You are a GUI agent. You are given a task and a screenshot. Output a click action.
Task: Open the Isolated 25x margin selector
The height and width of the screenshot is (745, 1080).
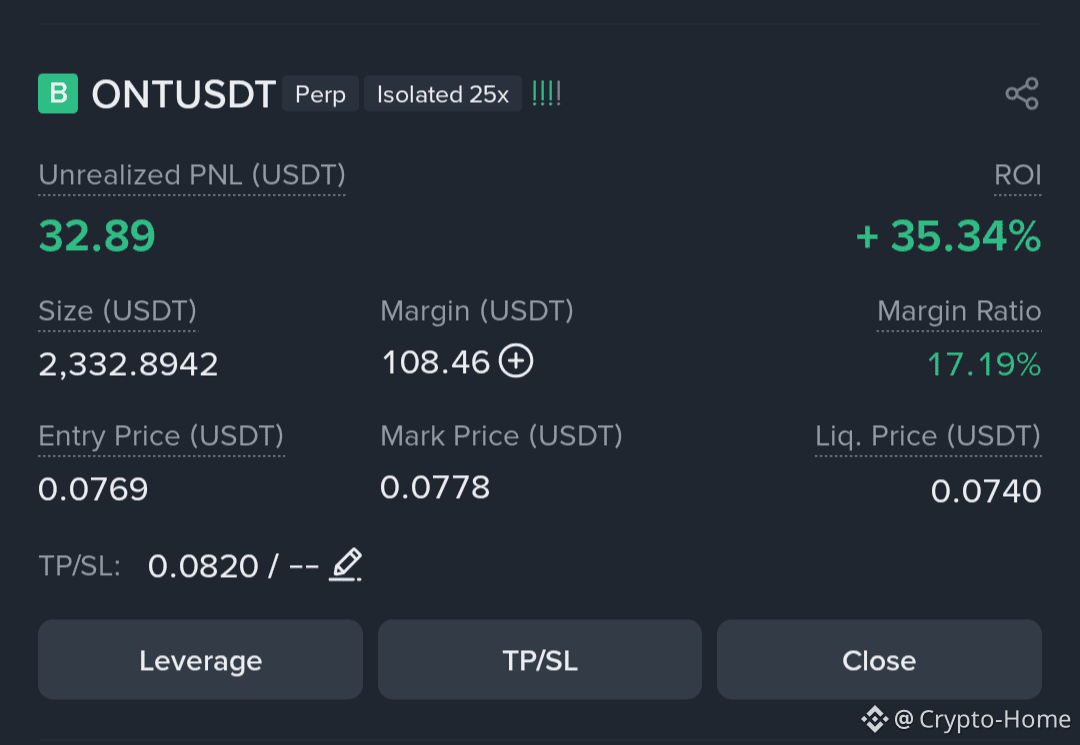pyautogui.click(x=443, y=94)
